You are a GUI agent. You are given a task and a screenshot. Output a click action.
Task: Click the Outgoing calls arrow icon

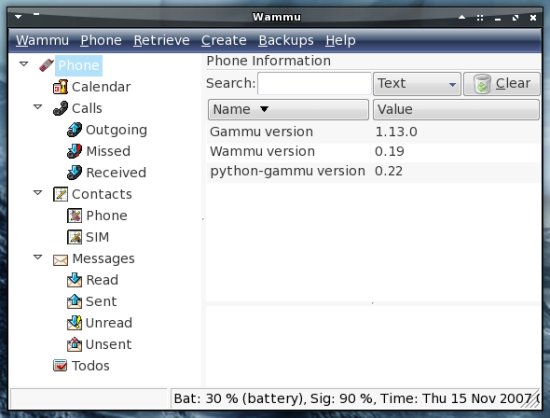tap(74, 129)
